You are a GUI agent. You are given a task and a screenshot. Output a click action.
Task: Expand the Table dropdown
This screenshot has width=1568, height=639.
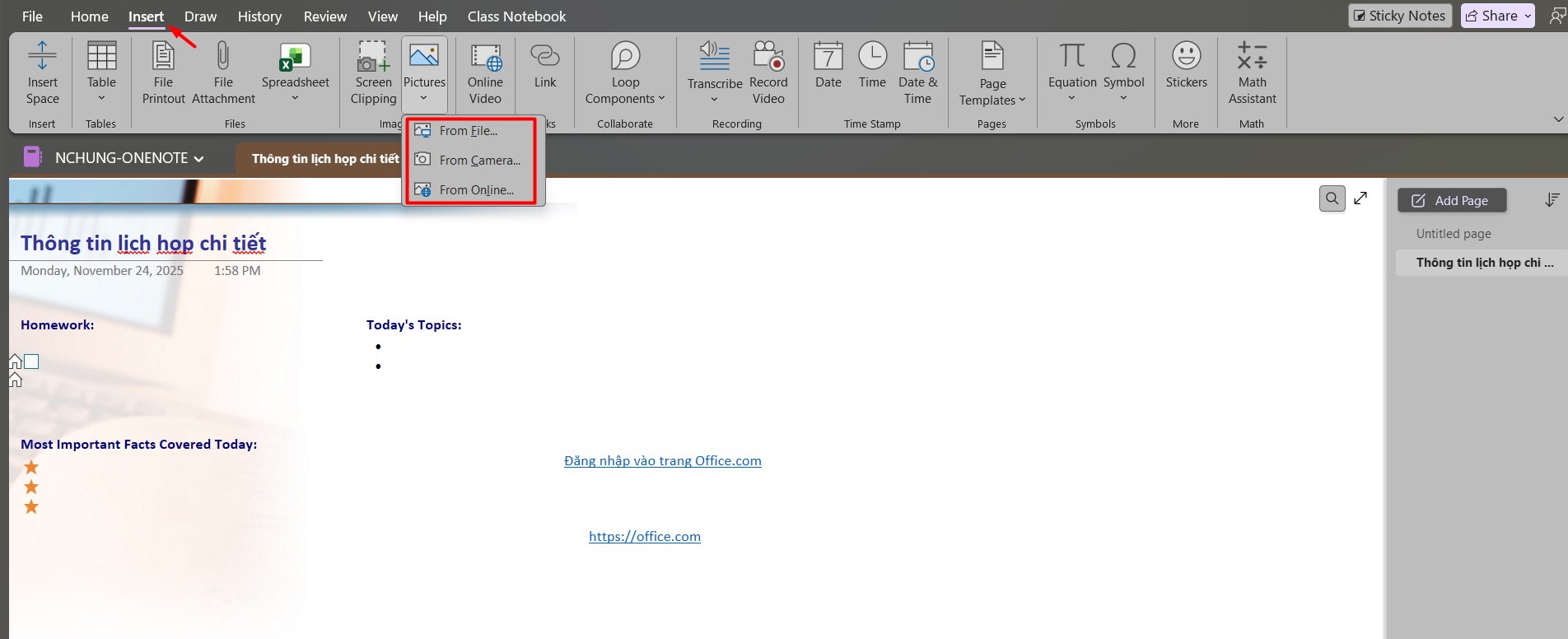click(101, 99)
